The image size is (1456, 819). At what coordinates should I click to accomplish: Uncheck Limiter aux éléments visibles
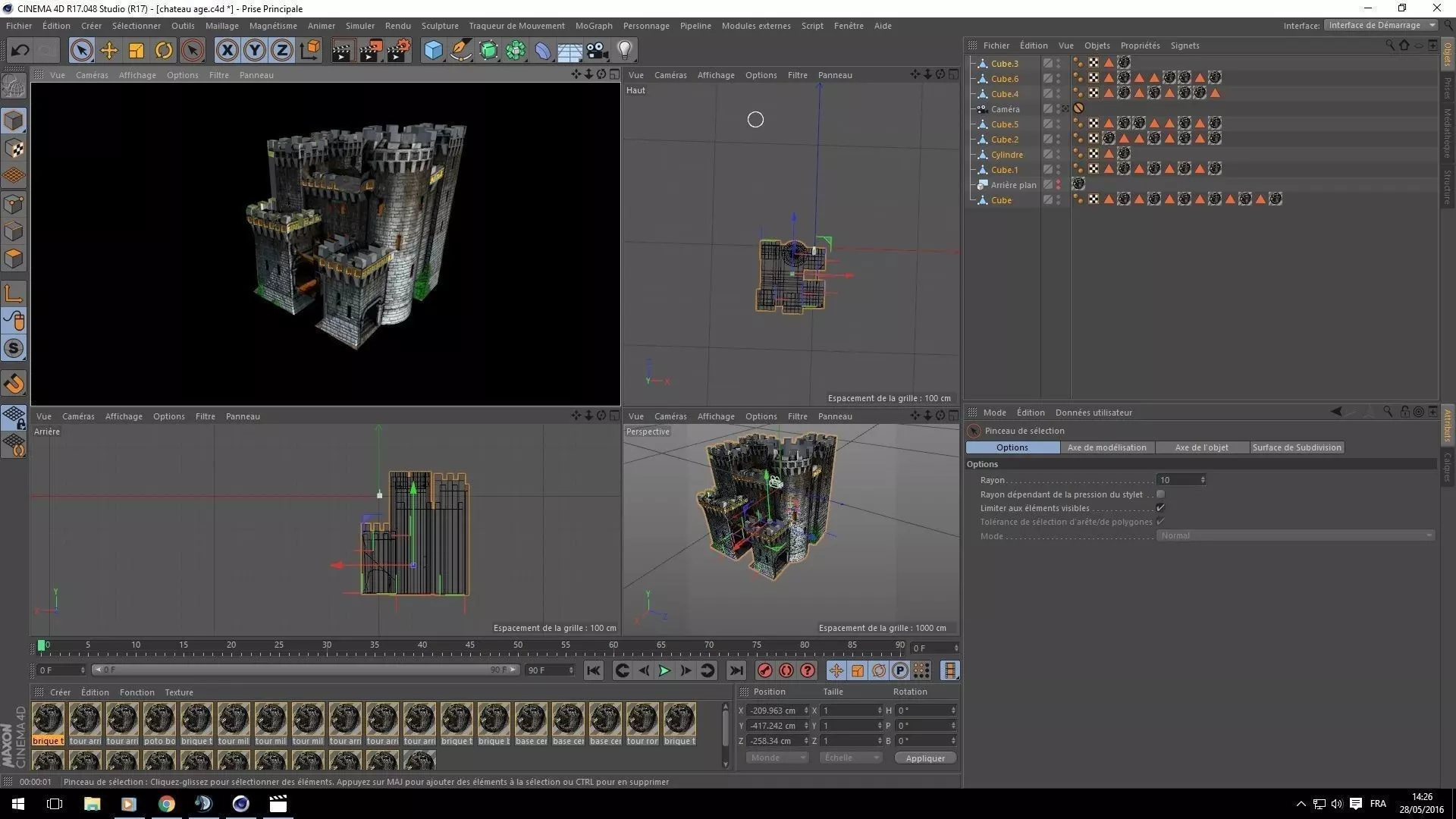(1160, 508)
